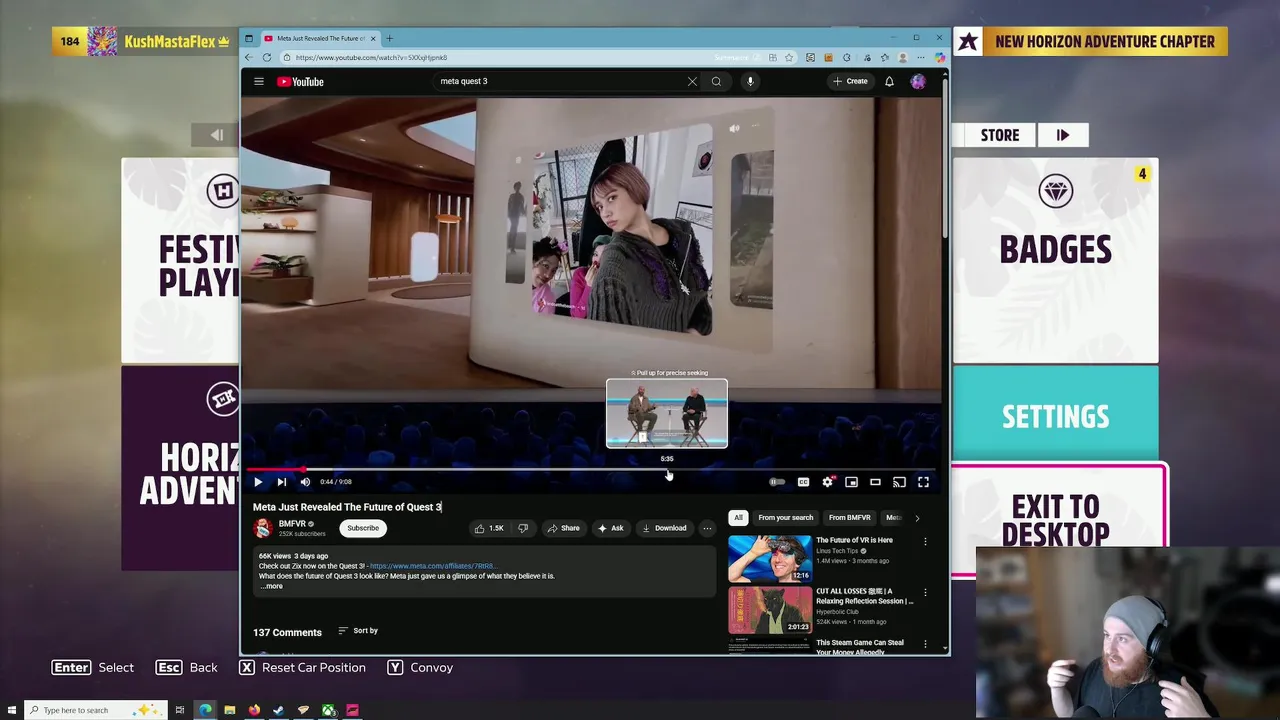
Task: Switch to the STORE tab in game menu
Action: point(1000,135)
